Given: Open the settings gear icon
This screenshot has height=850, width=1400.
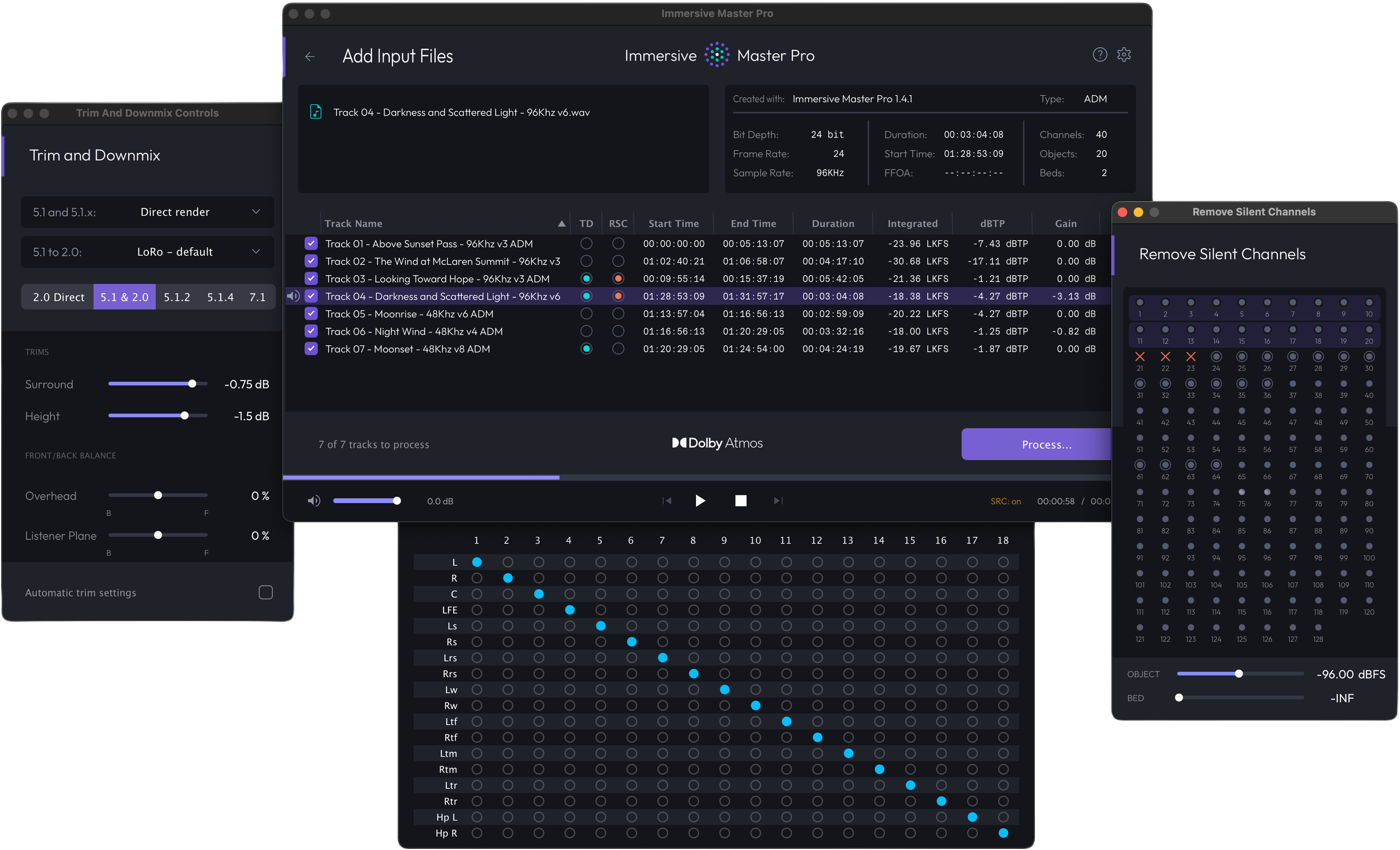Looking at the screenshot, I should tap(1124, 54).
